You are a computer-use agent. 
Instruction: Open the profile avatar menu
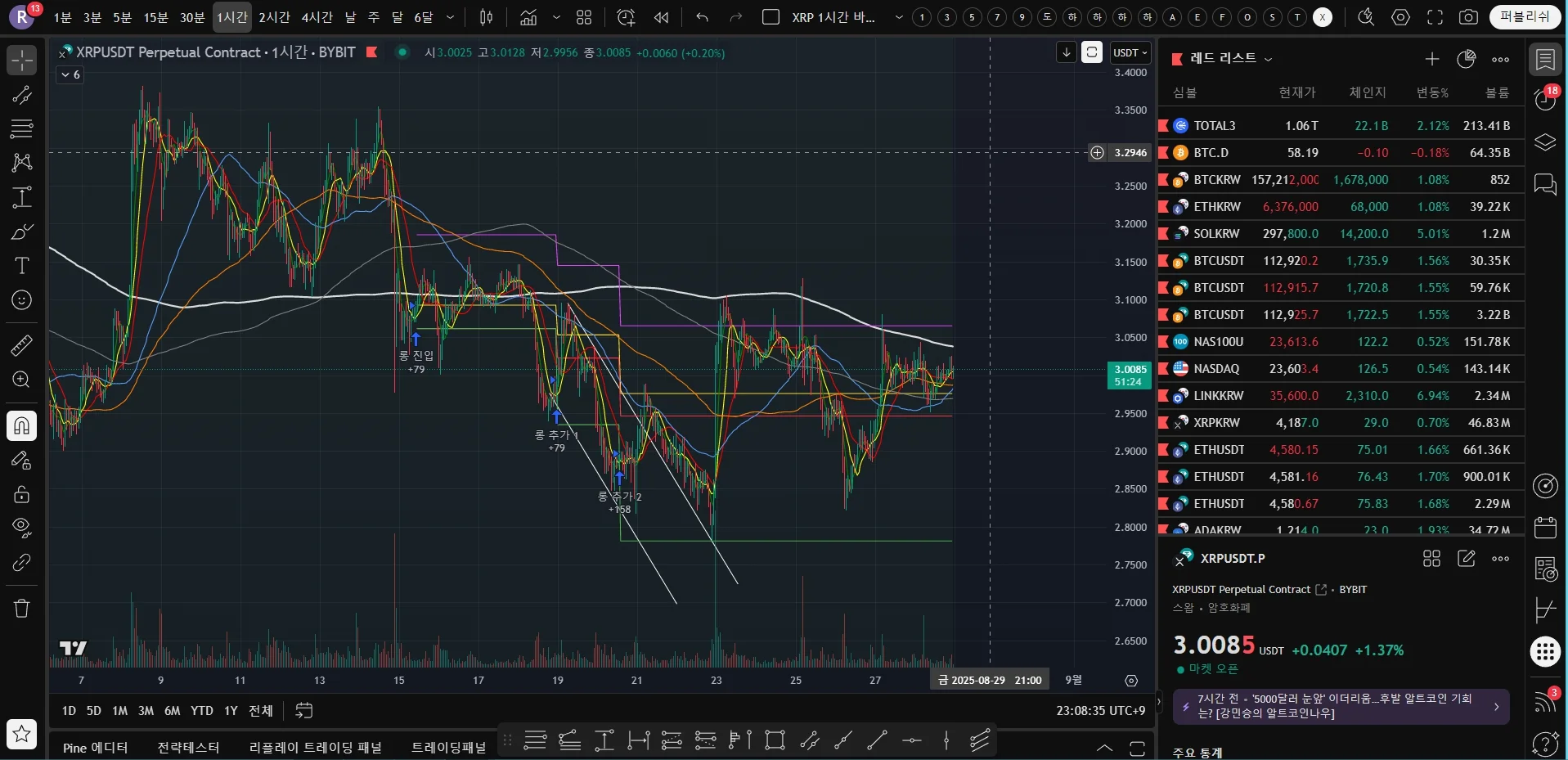pyautogui.click(x=22, y=17)
